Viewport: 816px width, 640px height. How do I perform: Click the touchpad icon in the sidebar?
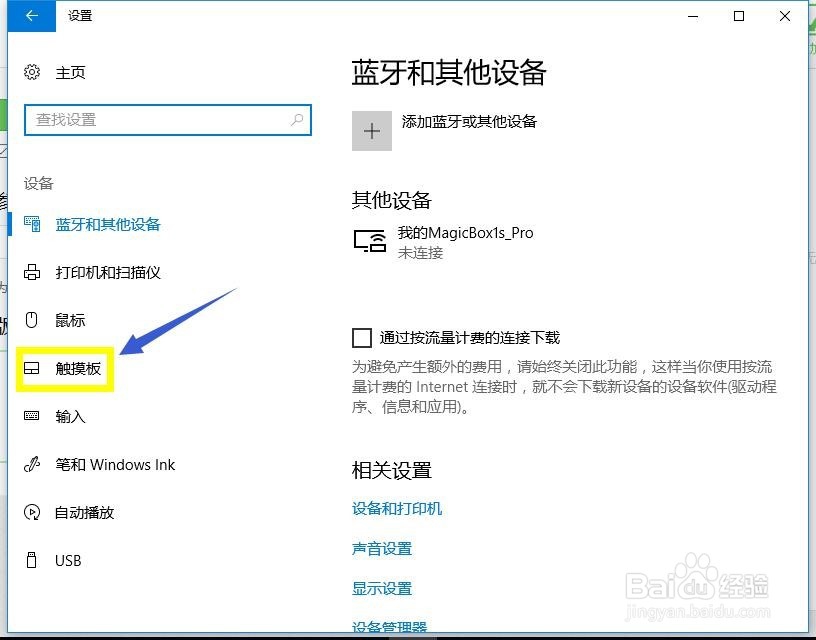pyautogui.click(x=31, y=368)
